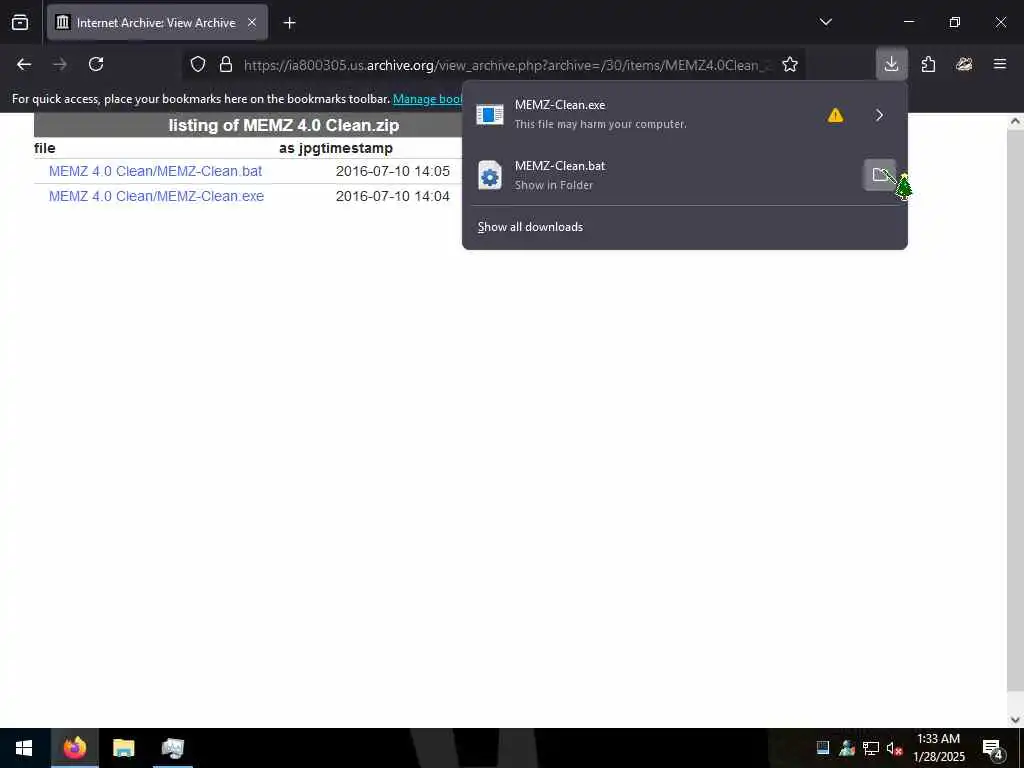The height and width of the screenshot is (768, 1024).
Task: Click the tray icon beside the network icon
Action: (847, 748)
